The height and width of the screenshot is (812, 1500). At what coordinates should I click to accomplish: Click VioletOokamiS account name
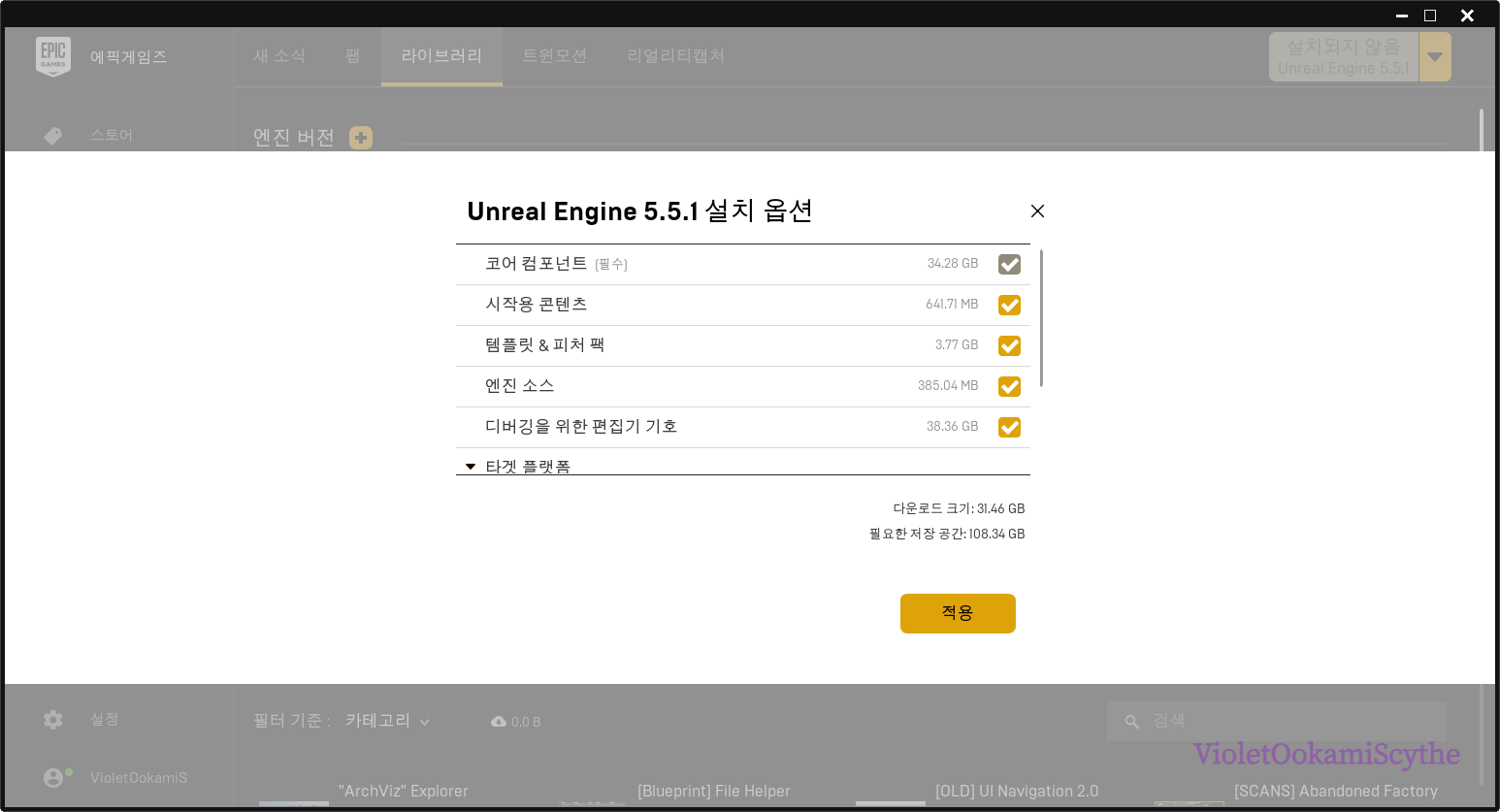[x=139, y=778]
